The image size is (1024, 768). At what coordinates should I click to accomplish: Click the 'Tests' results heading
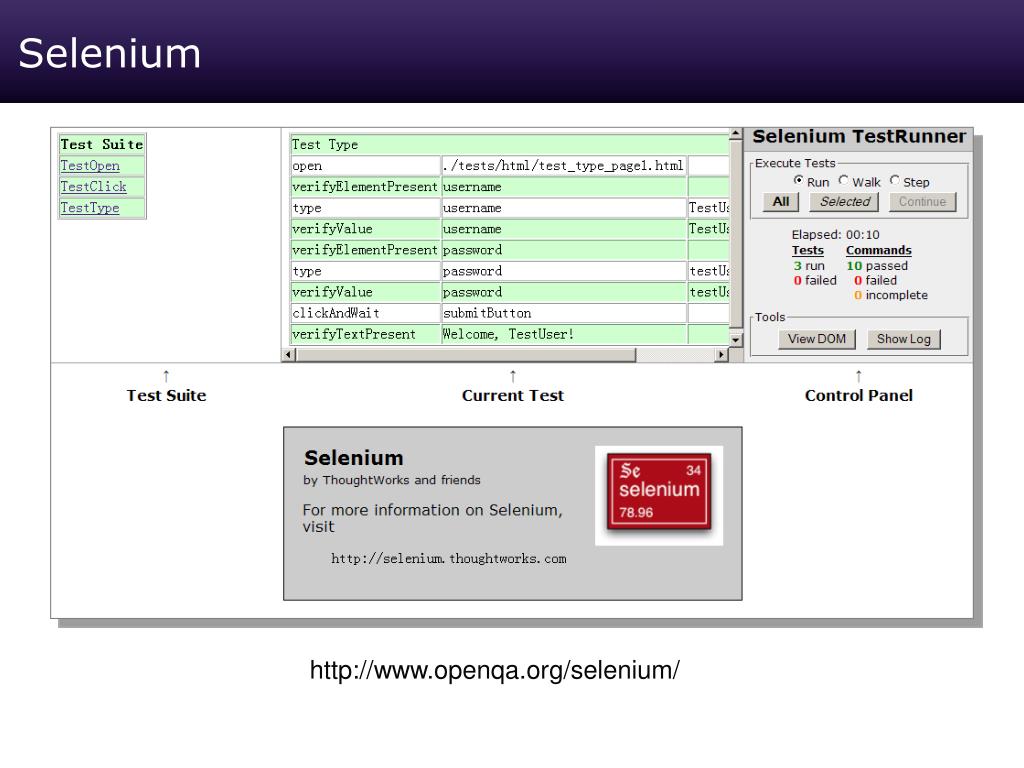[808, 250]
